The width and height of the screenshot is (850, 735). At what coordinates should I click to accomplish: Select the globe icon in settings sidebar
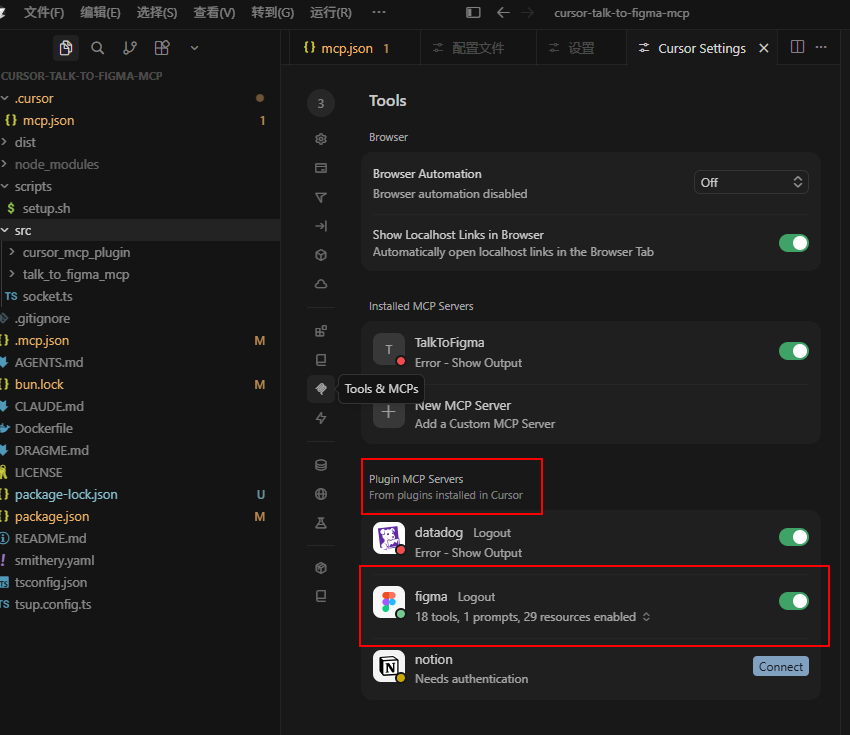click(321, 494)
